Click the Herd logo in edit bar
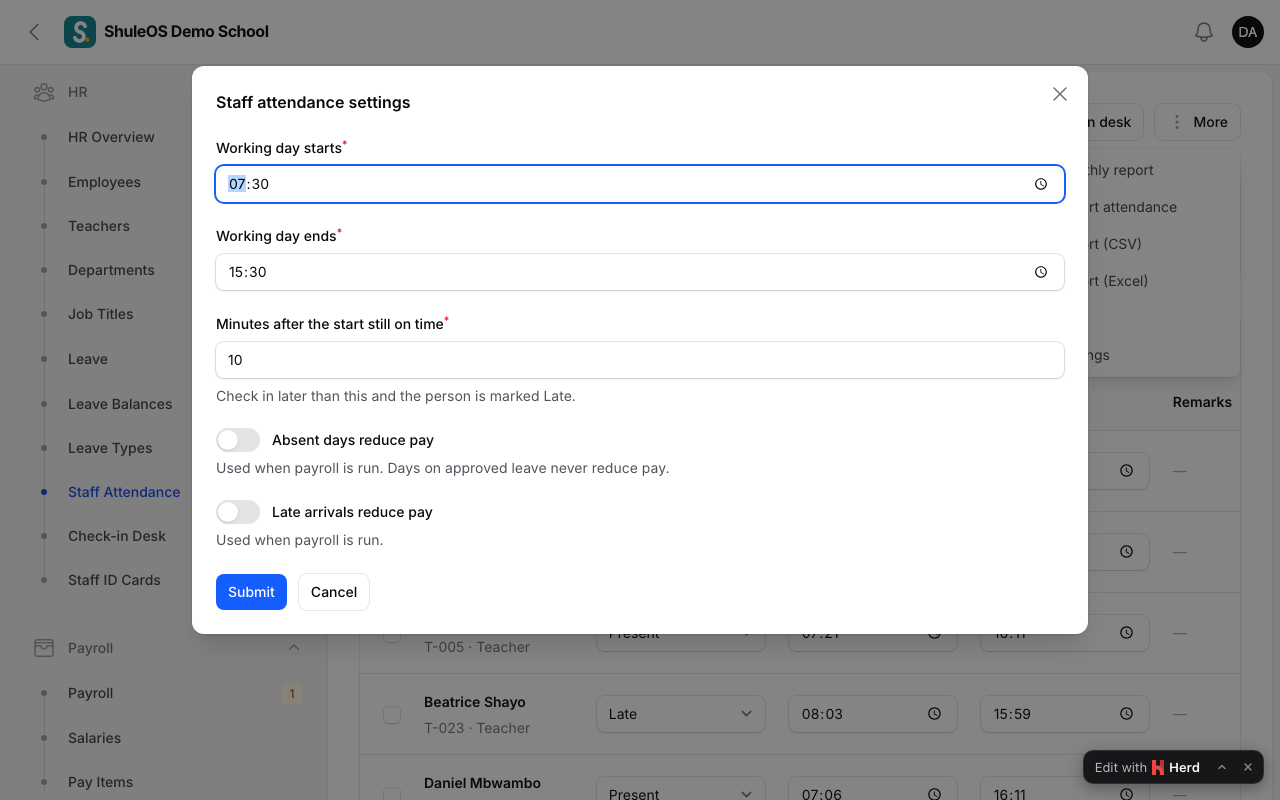The width and height of the screenshot is (1280, 800). pyautogui.click(x=1158, y=767)
